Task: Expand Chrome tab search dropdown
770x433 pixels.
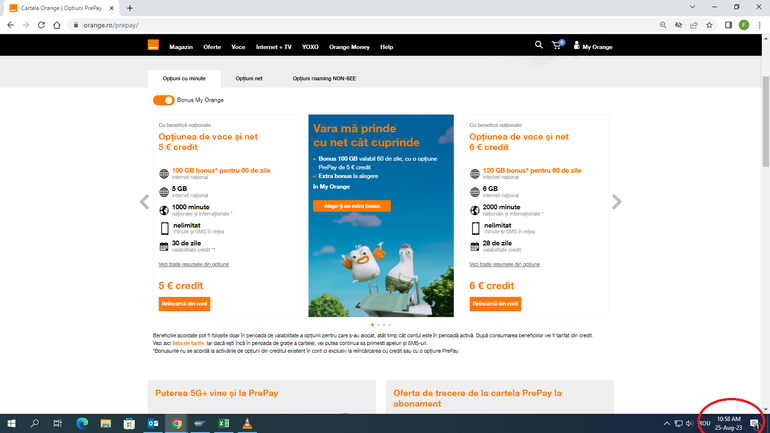Action: tap(692, 7)
